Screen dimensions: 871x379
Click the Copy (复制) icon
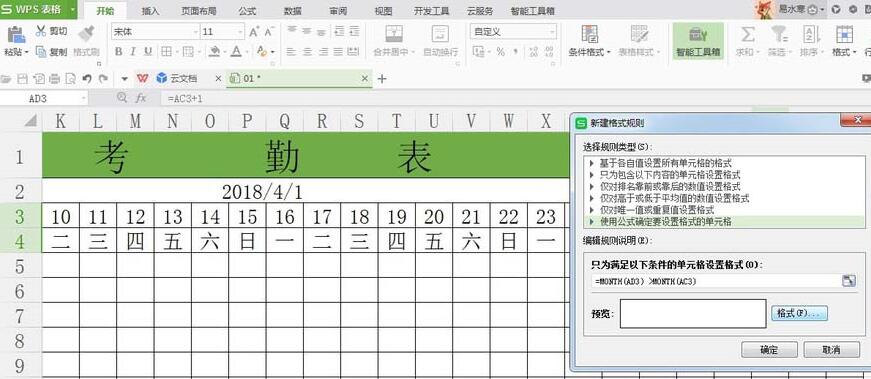pos(41,52)
